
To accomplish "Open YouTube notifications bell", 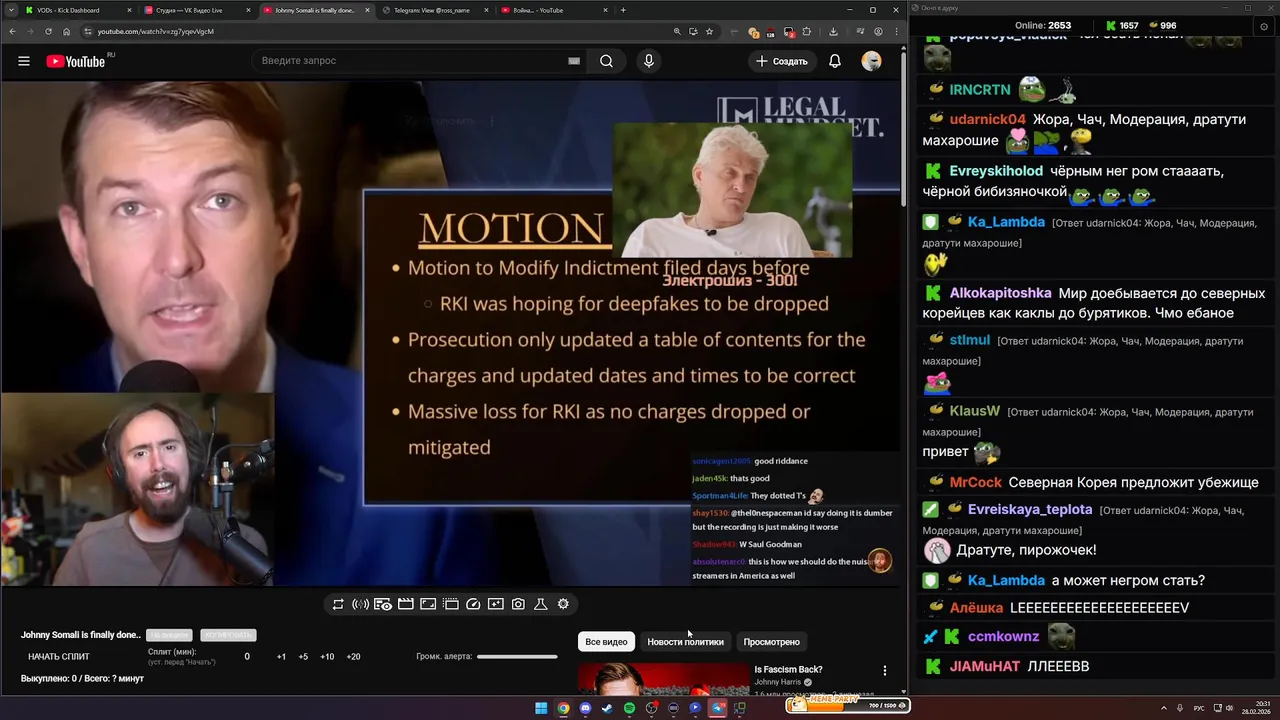I will tap(835, 61).
